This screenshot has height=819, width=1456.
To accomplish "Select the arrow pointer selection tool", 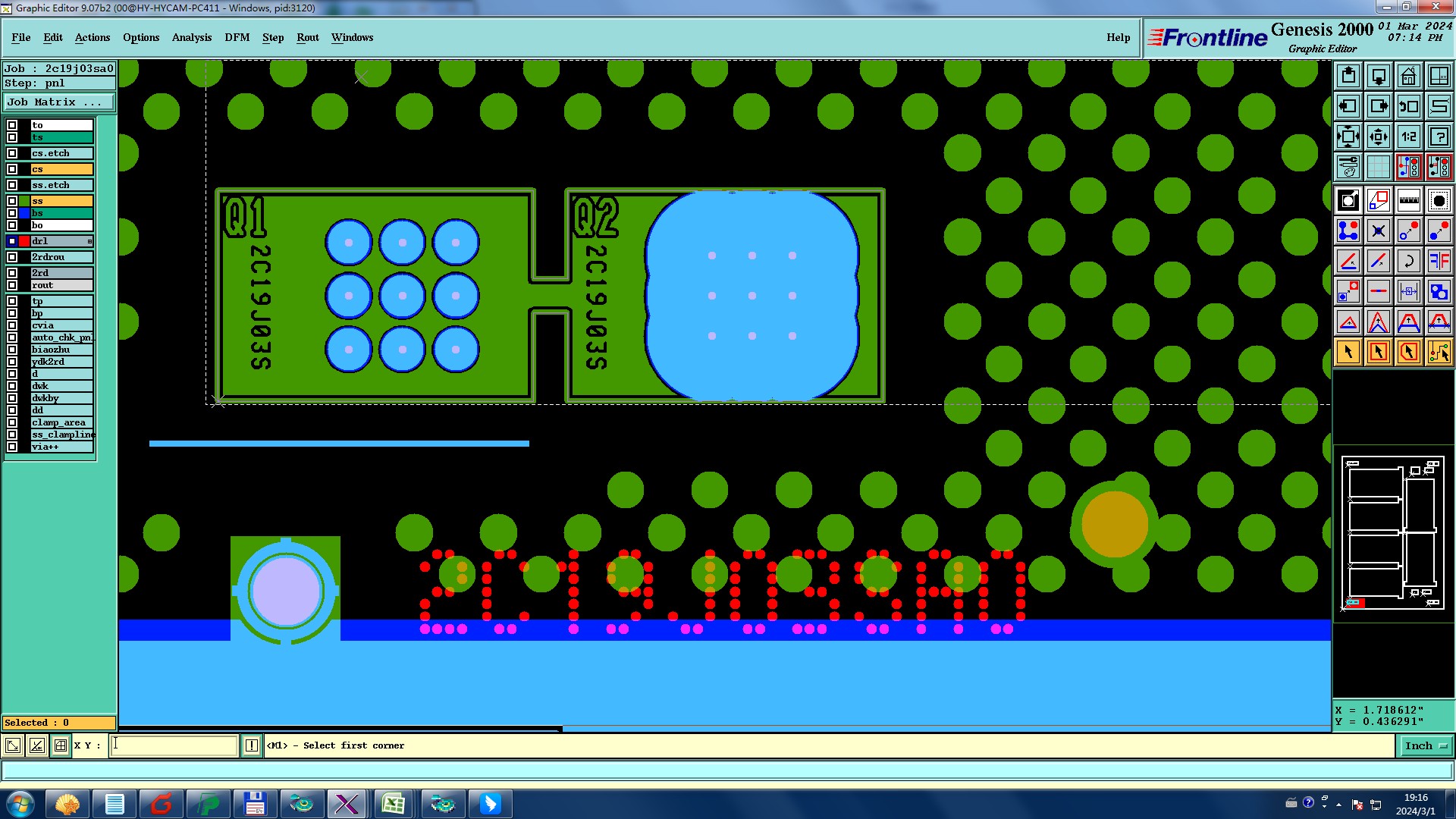I will (1348, 352).
